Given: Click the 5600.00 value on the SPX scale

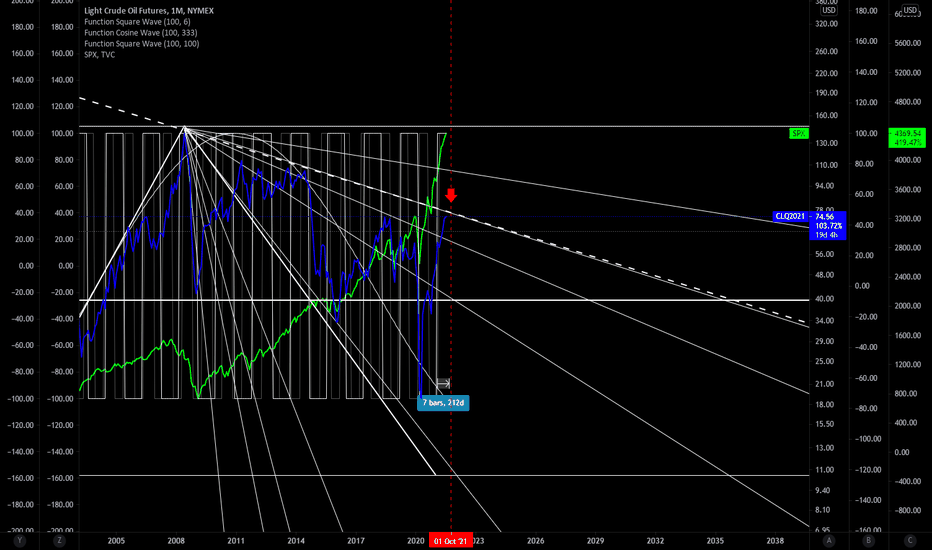Looking at the screenshot, I should [x=908, y=43].
